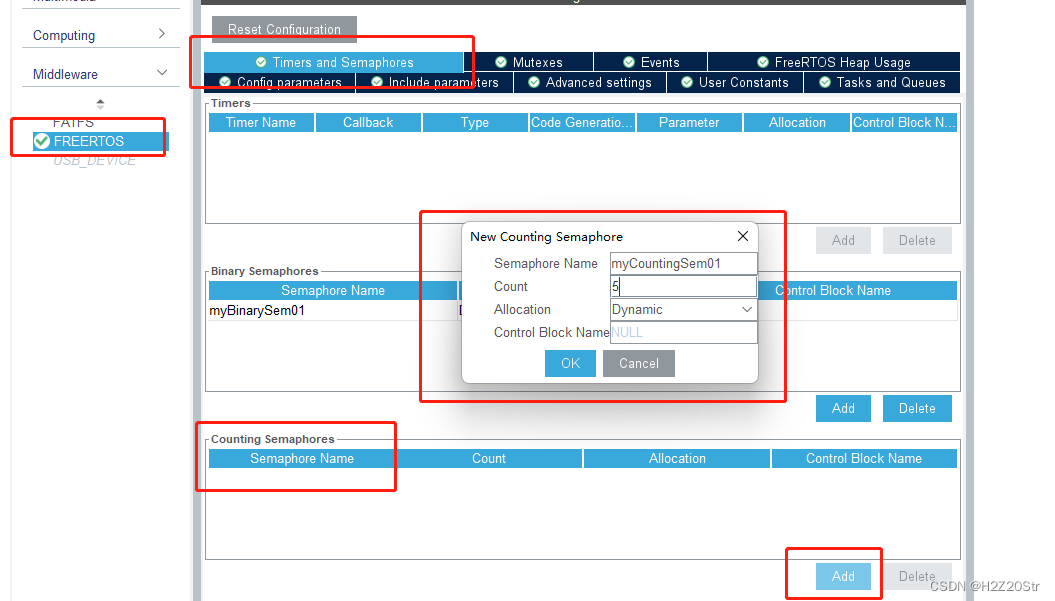Click the Callback column header

point(368,122)
